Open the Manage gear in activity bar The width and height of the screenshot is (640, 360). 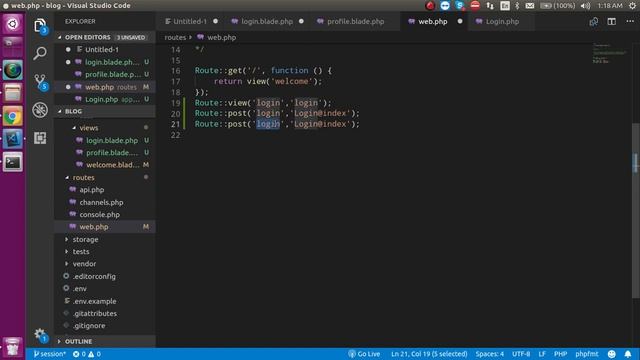coord(40,335)
